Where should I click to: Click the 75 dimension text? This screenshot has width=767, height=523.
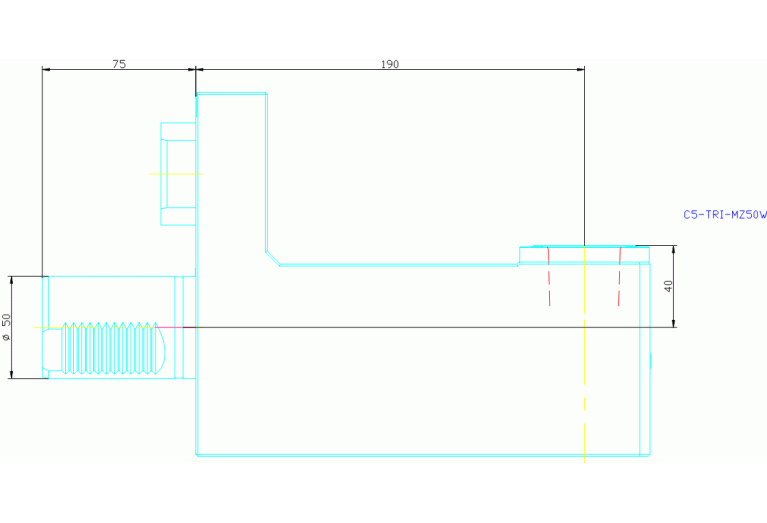click(x=119, y=64)
